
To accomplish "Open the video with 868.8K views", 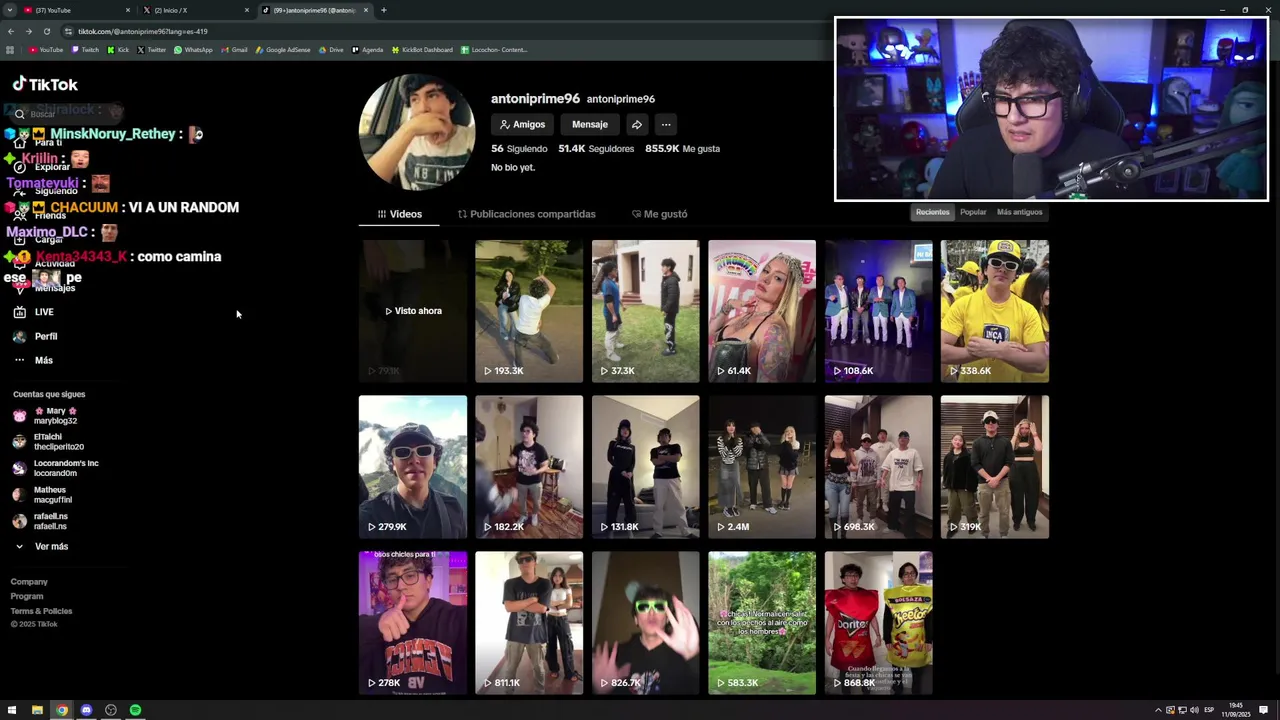I will 879,623.
